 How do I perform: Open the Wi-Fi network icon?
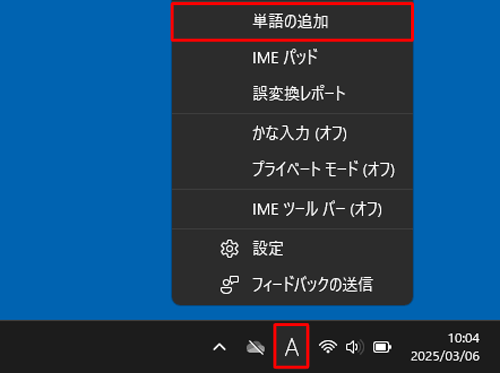coord(328,347)
